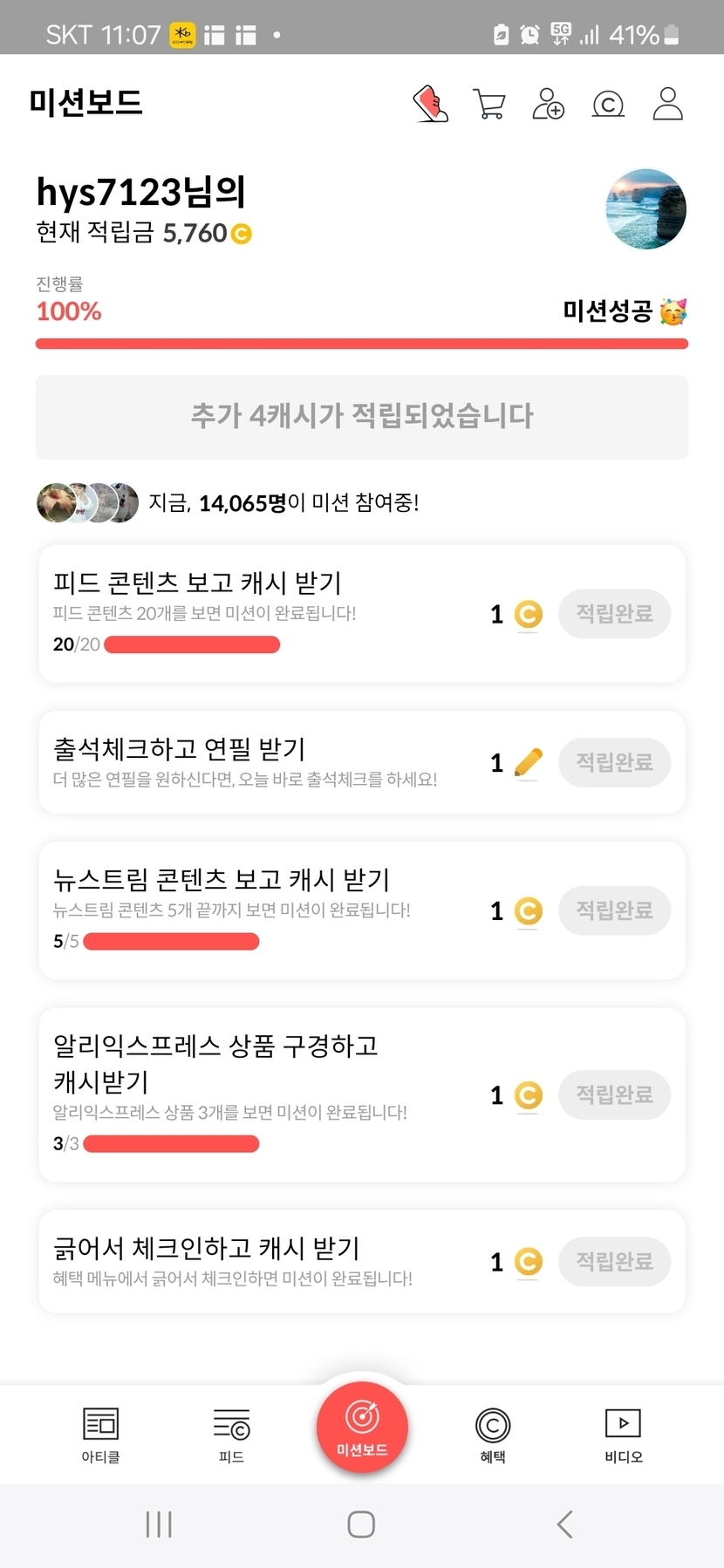This screenshot has width=724, height=1568.
Task: Open the 비디오 tab
Action: click(x=623, y=1435)
